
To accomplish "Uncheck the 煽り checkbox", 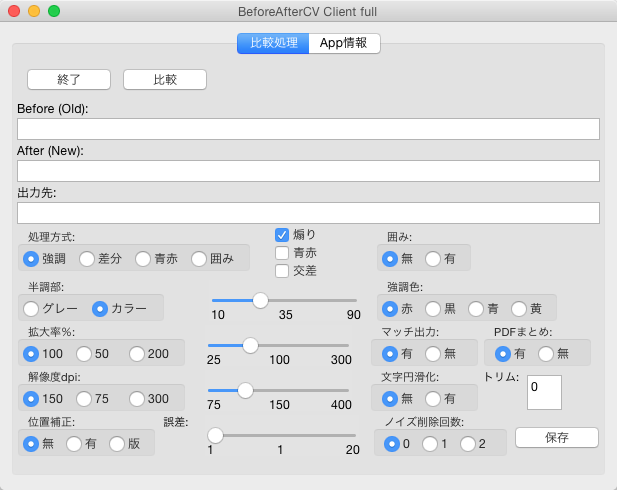I will pyautogui.click(x=282, y=235).
